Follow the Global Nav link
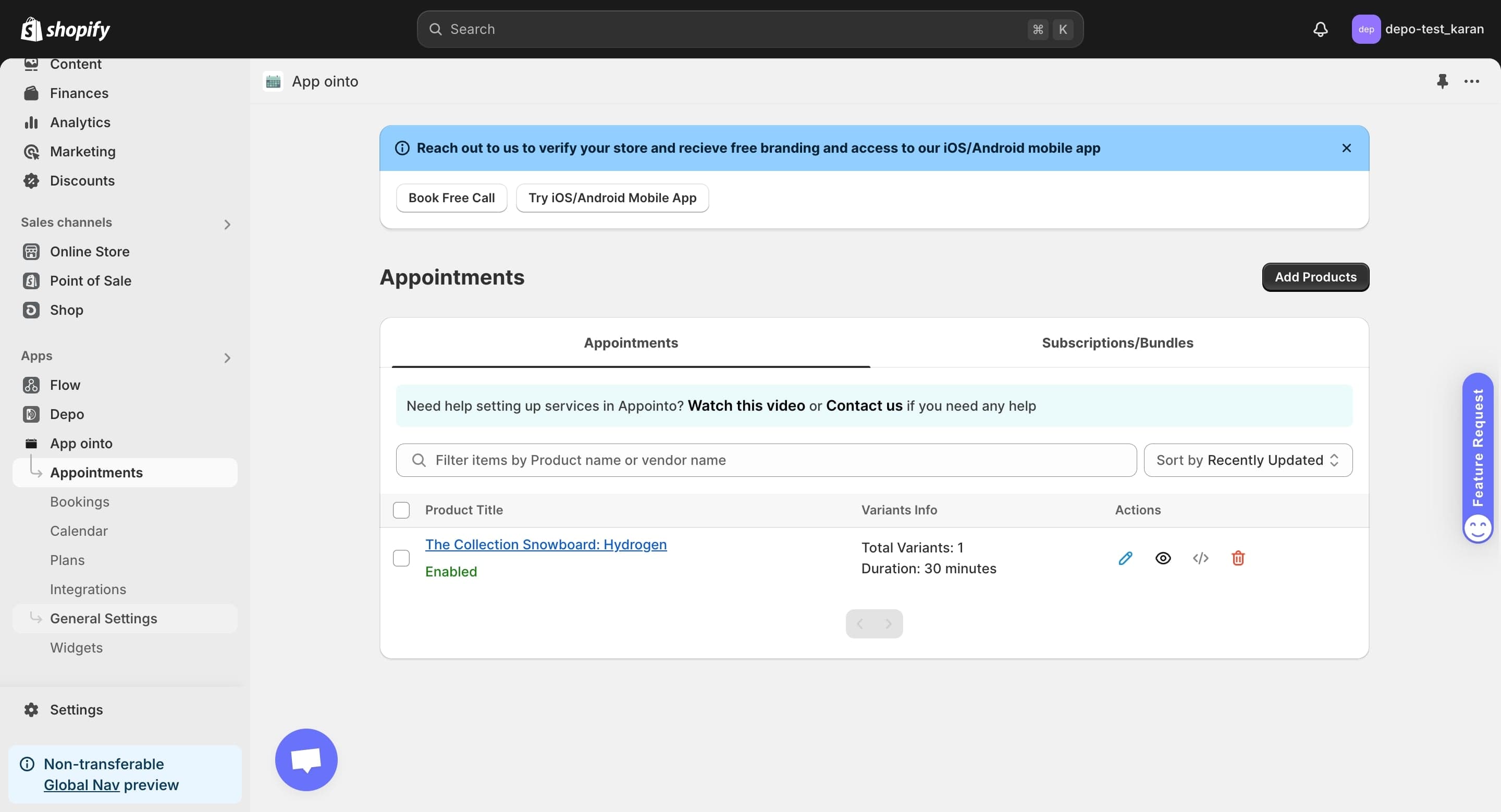Viewport: 1501px width, 812px height. click(x=82, y=784)
